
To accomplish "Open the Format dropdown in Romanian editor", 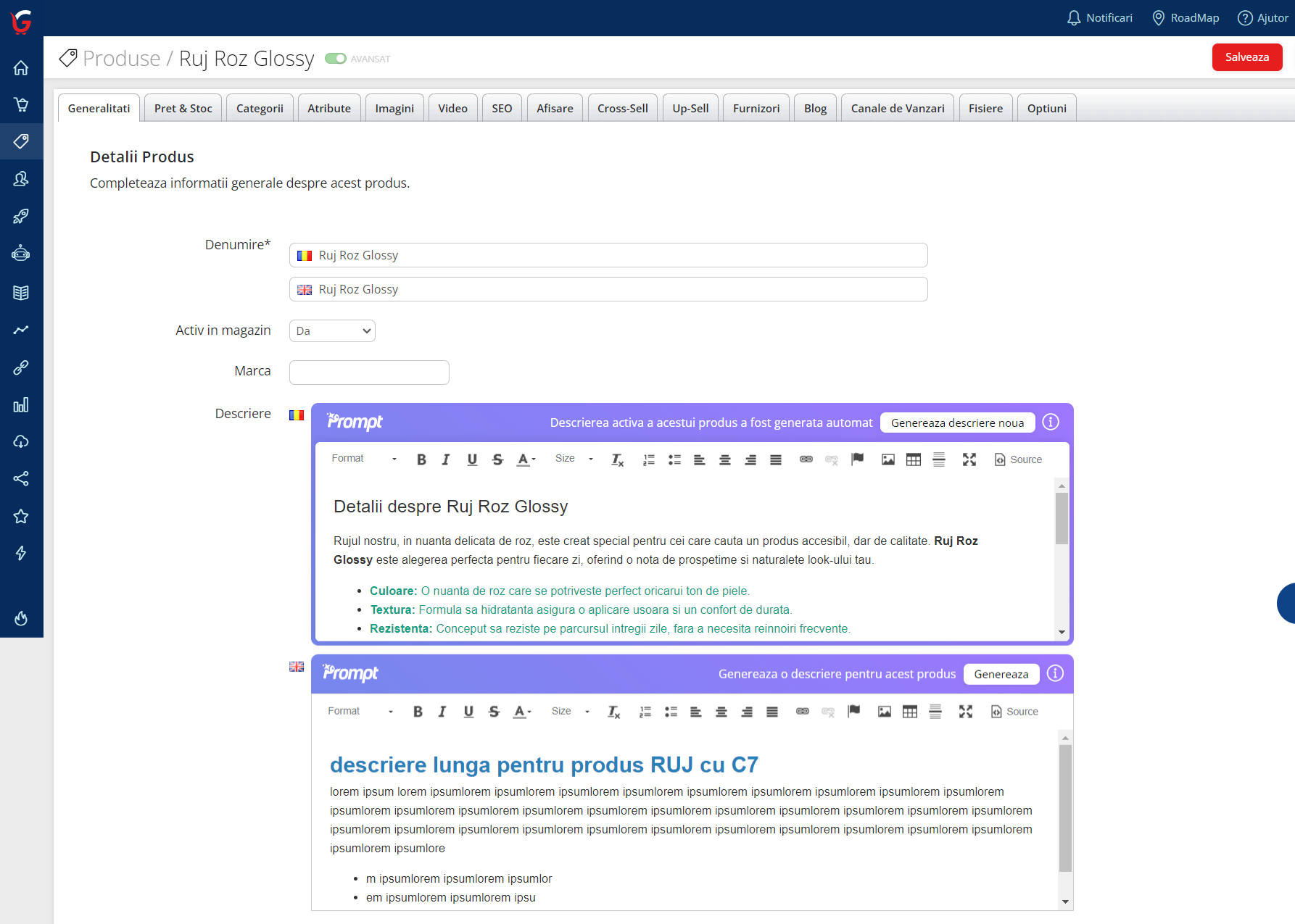I will (x=364, y=459).
